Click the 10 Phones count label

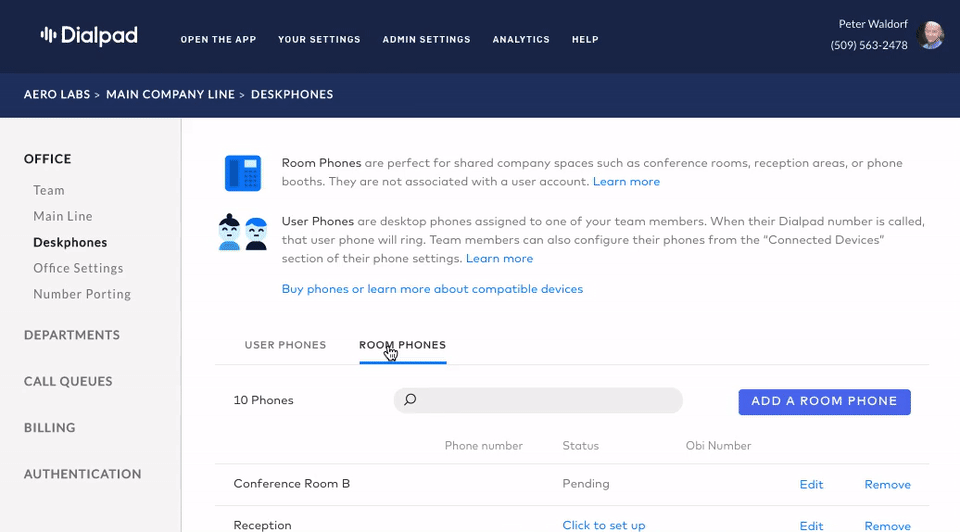click(x=263, y=400)
